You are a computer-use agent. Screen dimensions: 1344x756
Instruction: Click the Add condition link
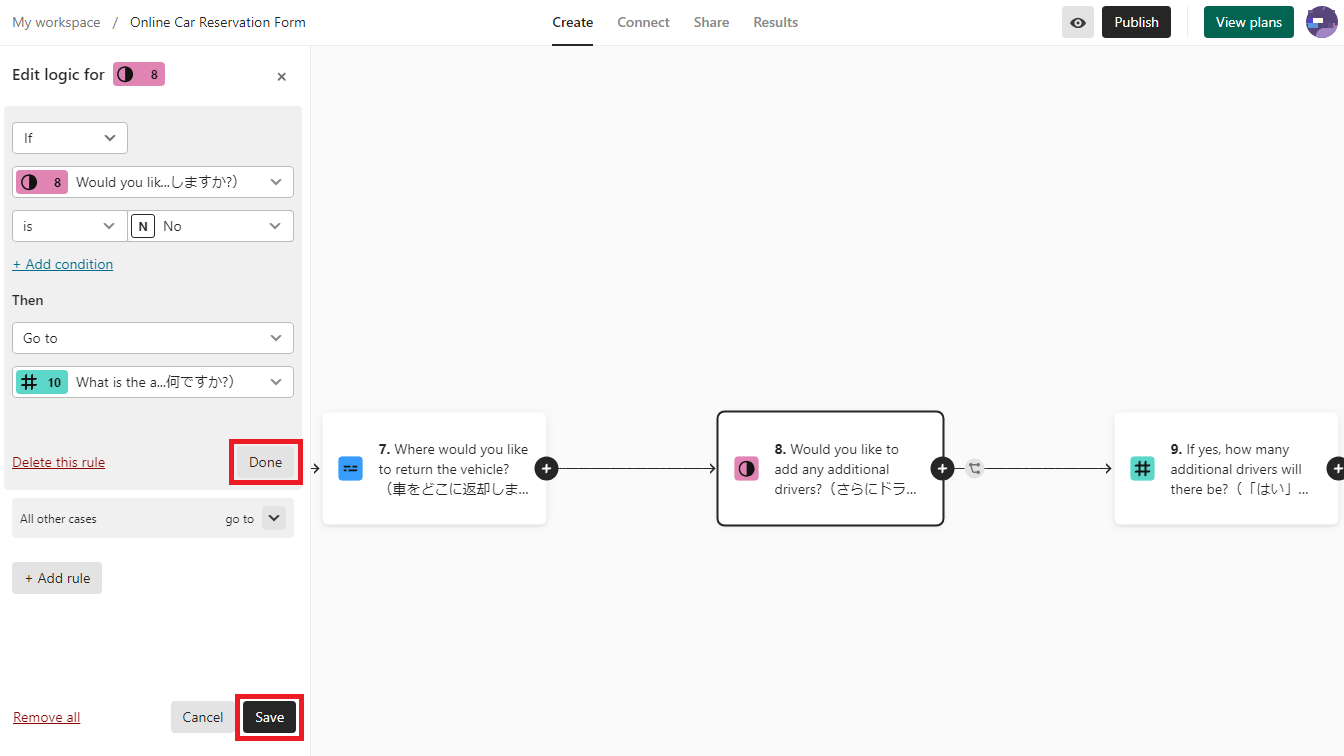(63, 264)
